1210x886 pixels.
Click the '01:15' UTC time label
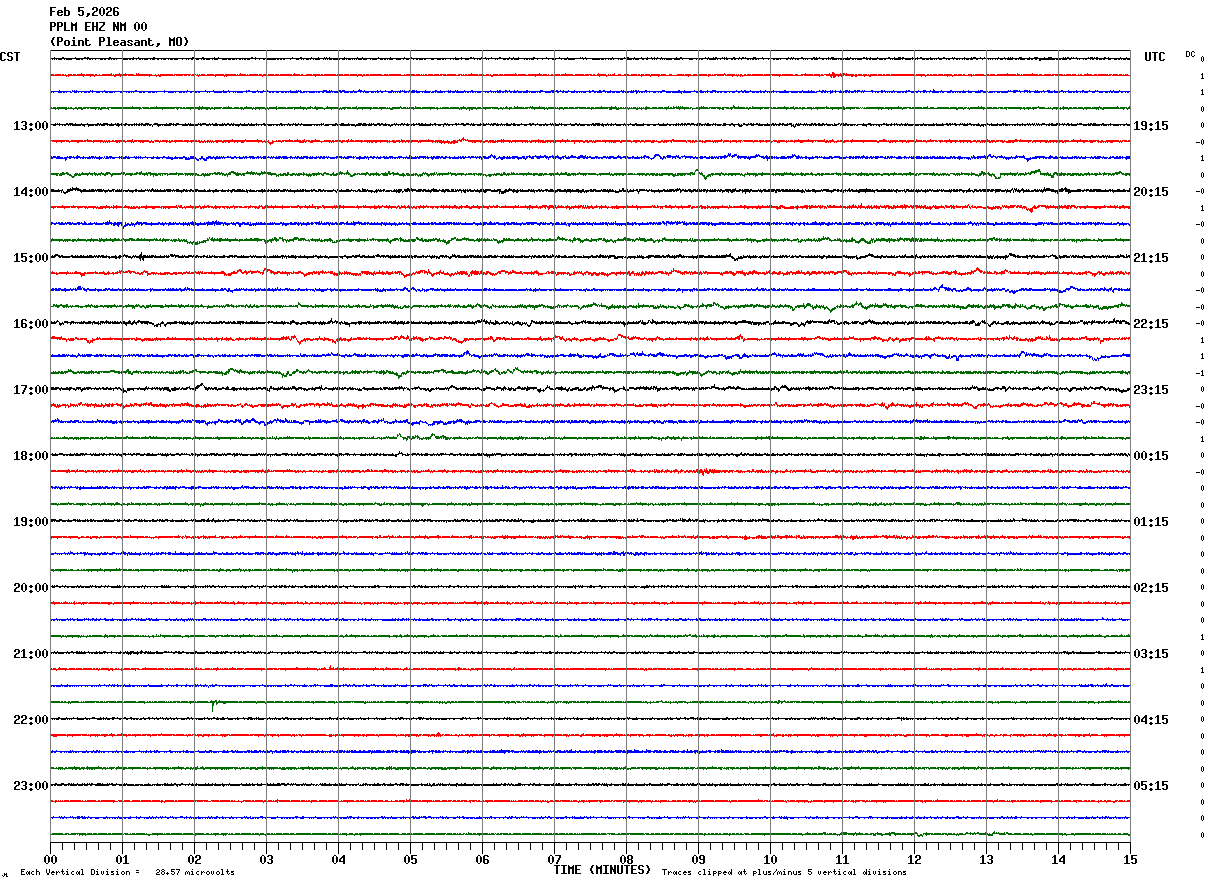[1150, 522]
